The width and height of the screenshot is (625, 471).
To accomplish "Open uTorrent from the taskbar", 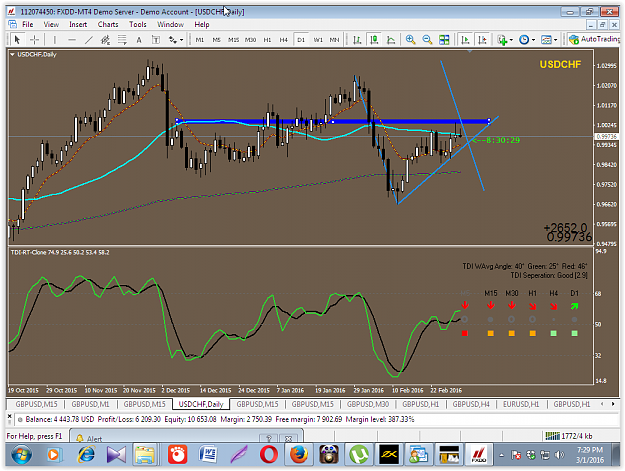I will 359,455.
